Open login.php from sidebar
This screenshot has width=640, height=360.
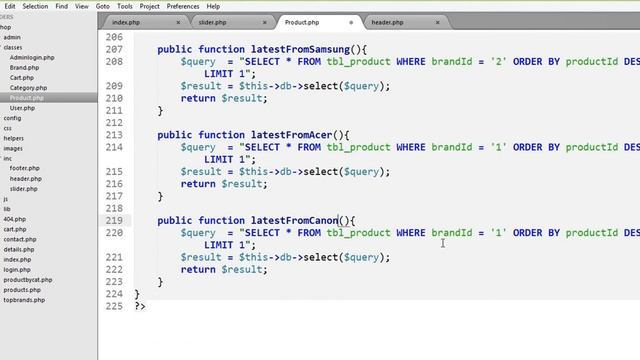click(x=17, y=270)
